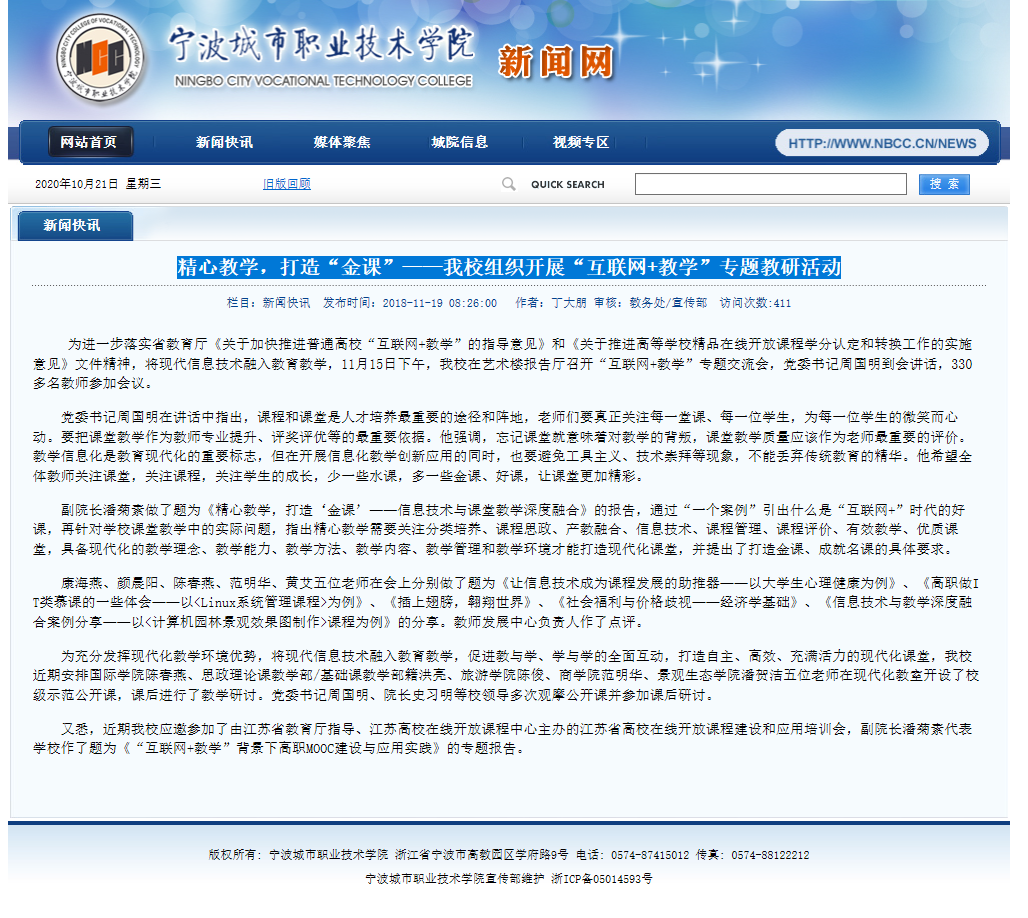Click the date 2020年10月21日 星期三

[x=98, y=184]
